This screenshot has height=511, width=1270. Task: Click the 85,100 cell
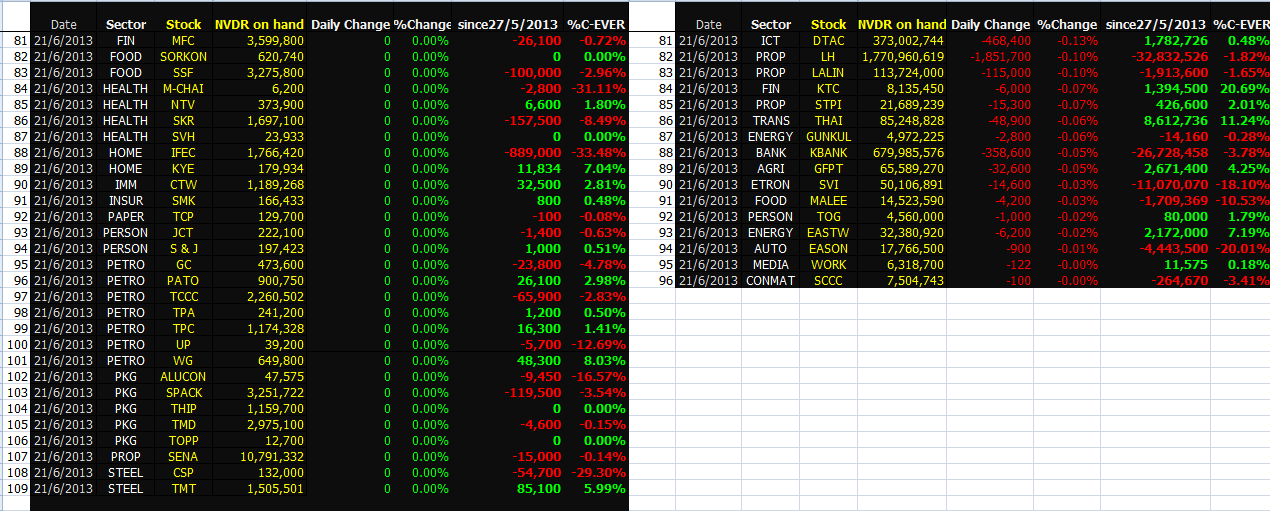[x=509, y=489]
